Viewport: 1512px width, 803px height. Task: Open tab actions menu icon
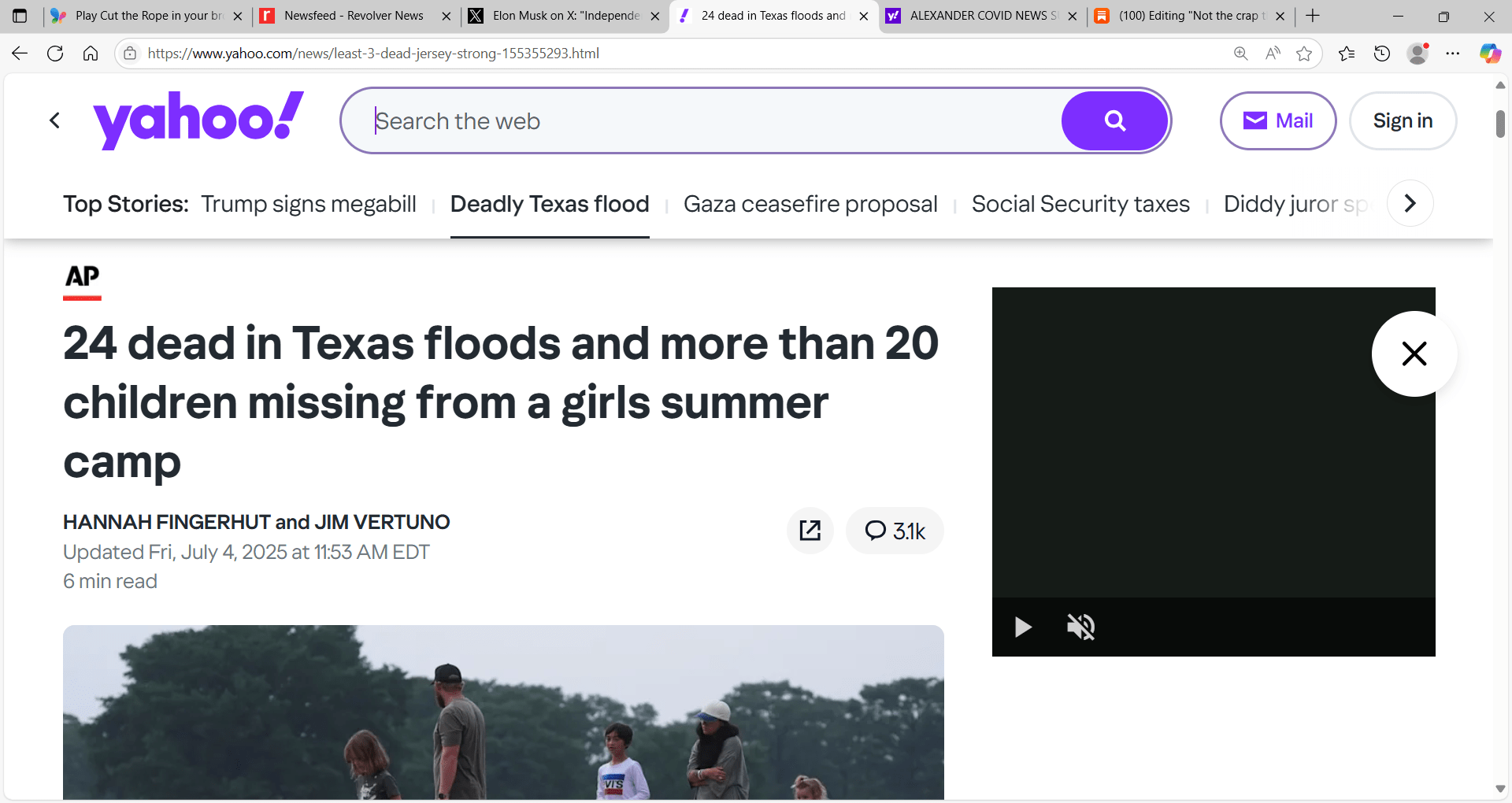pos(20,16)
